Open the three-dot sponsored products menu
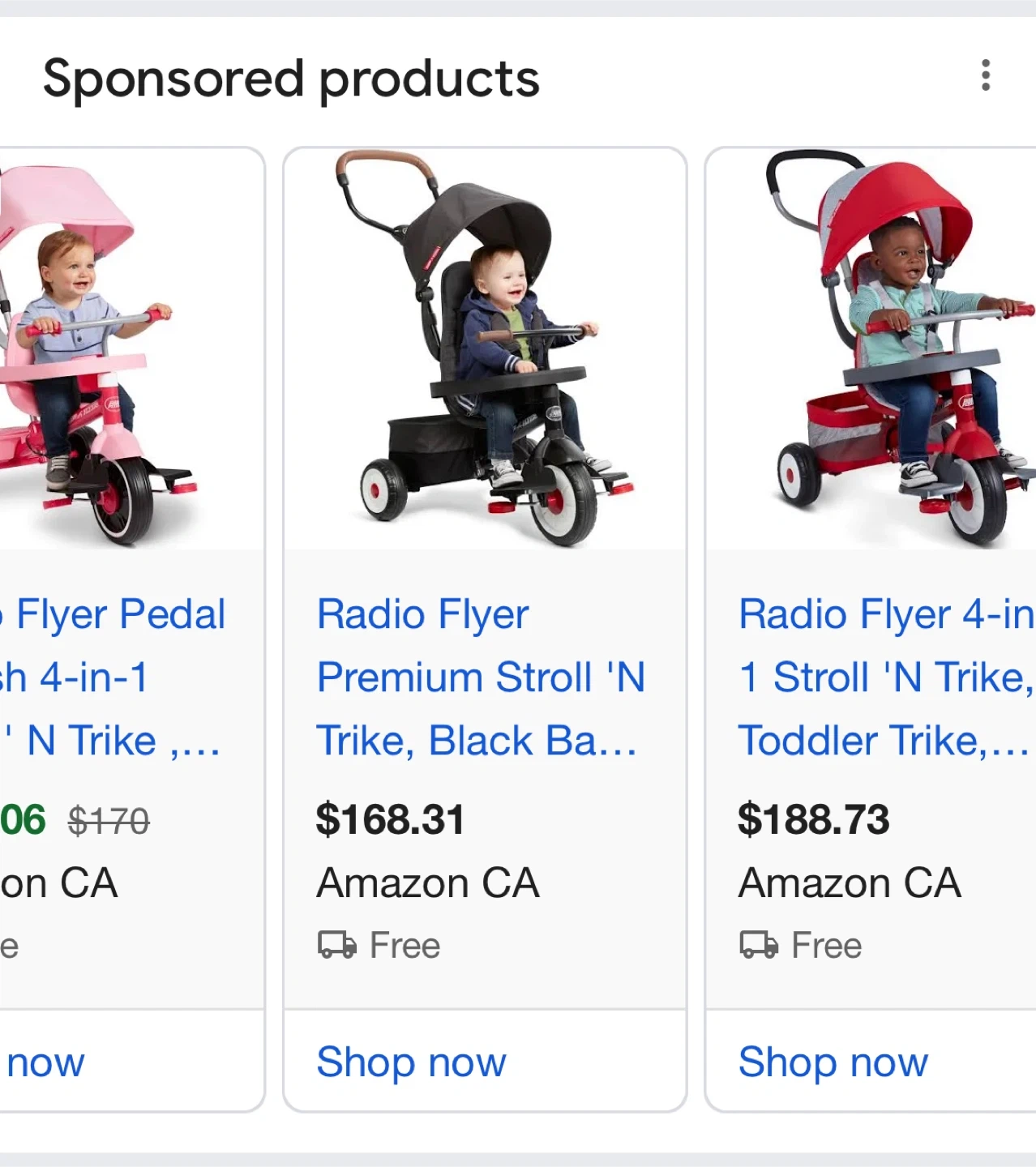The width and height of the screenshot is (1036, 1167). [x=985, y=75]
